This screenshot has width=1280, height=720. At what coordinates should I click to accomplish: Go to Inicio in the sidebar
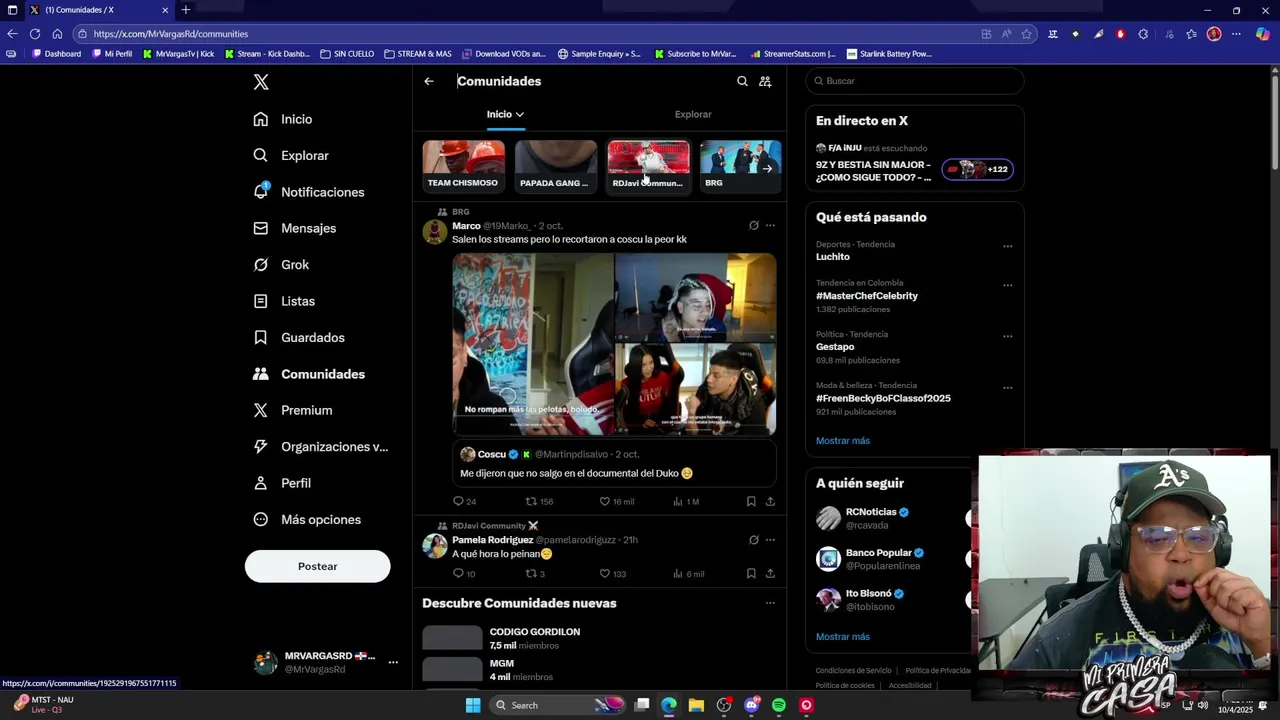point(296,119)
